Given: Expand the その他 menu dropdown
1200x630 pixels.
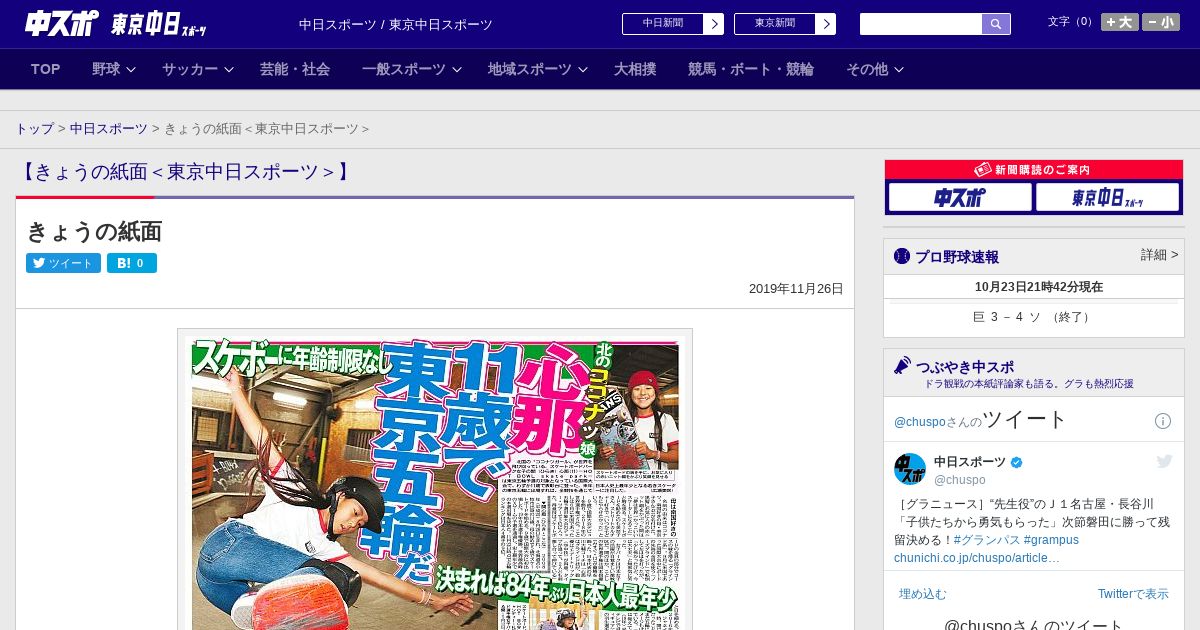Looking at the screenshot, I should pos(875,69).
